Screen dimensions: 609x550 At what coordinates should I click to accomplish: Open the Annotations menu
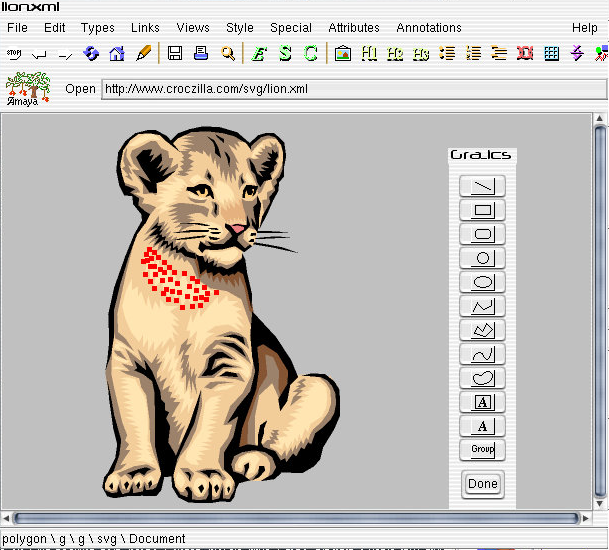coord(429,28)
